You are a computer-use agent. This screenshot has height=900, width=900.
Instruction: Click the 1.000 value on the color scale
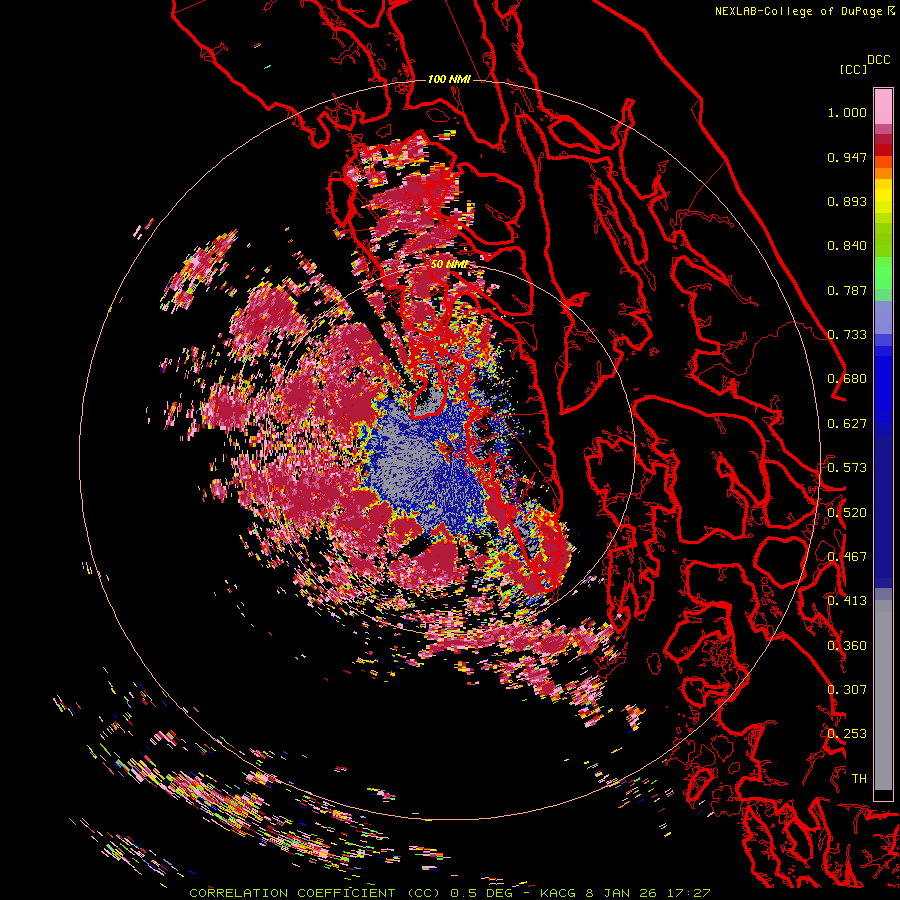(x=847, y=112)
